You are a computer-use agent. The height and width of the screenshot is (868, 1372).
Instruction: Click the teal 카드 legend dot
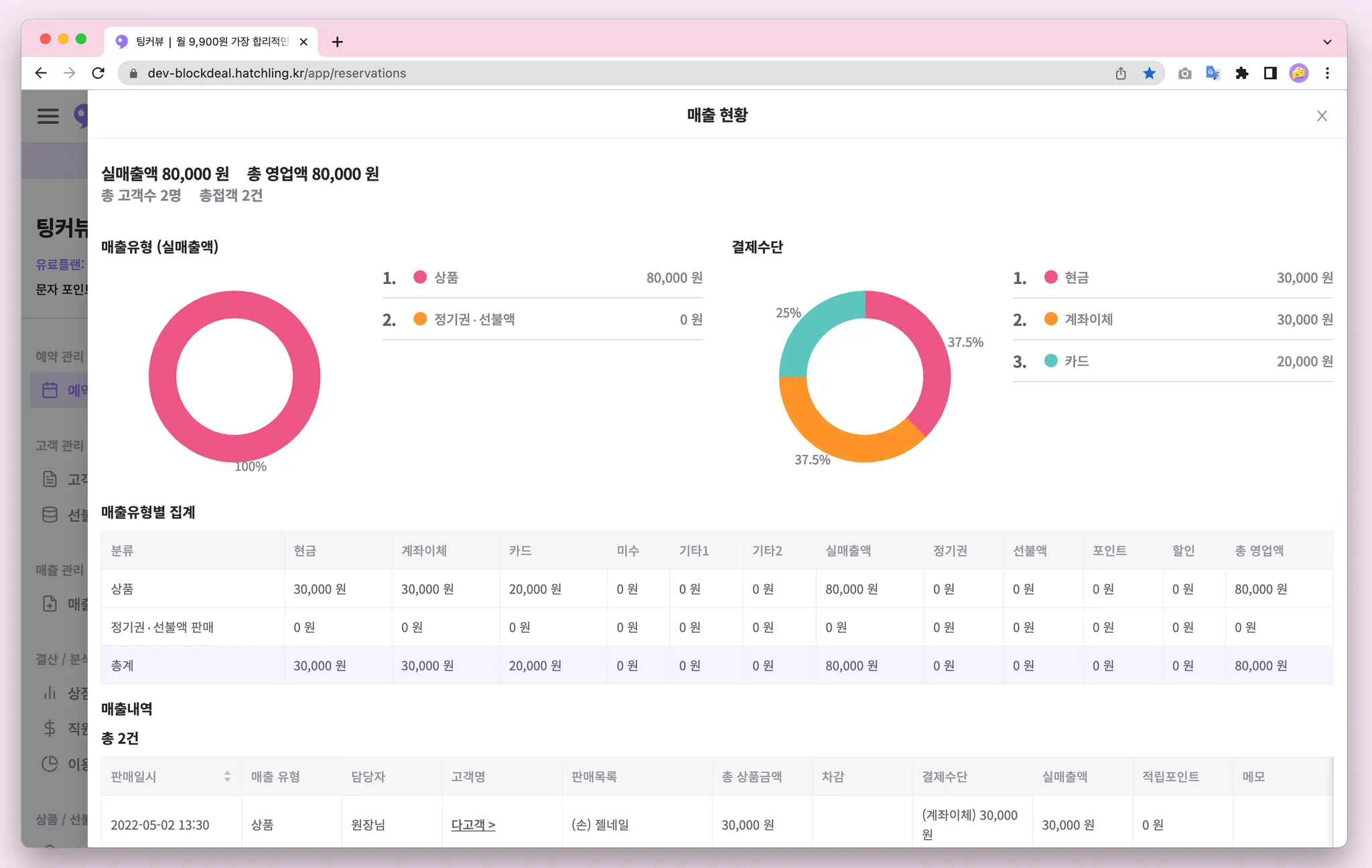[1050, 361]
